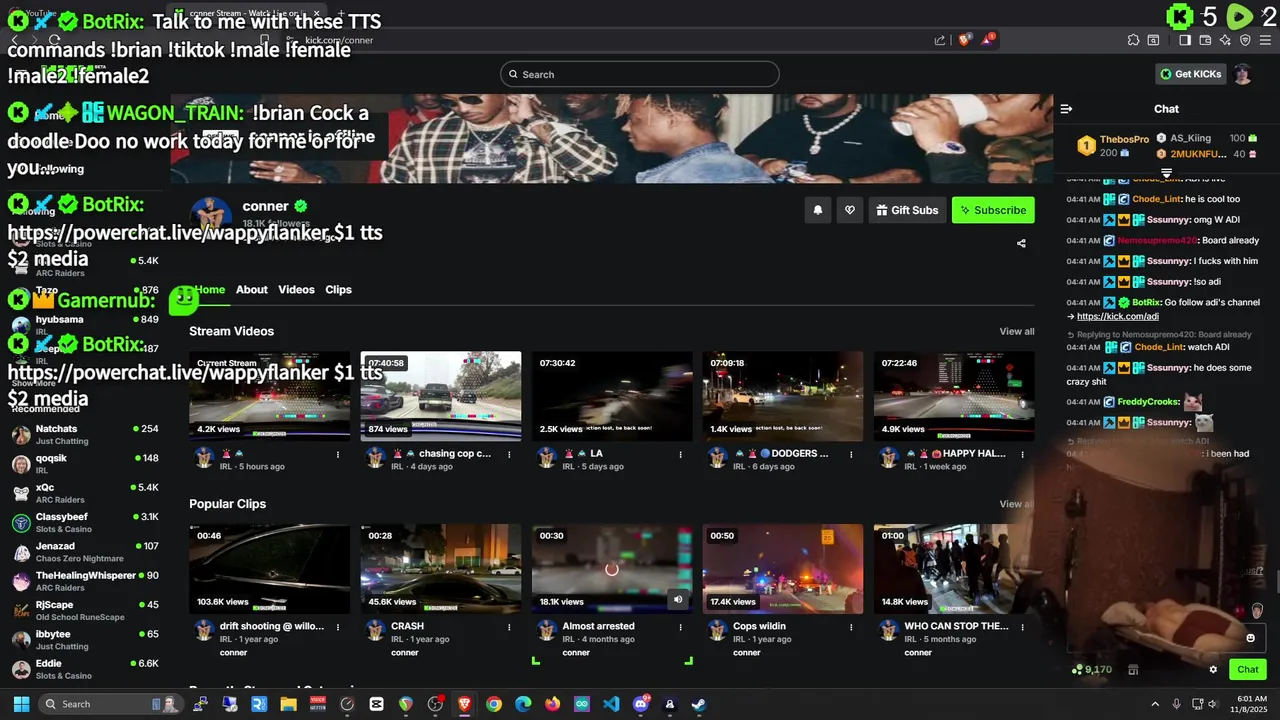Click the Get KICKs button
Image resolution: width=1280 pixels, height=720 pixels.
[x=1190, y=74]
